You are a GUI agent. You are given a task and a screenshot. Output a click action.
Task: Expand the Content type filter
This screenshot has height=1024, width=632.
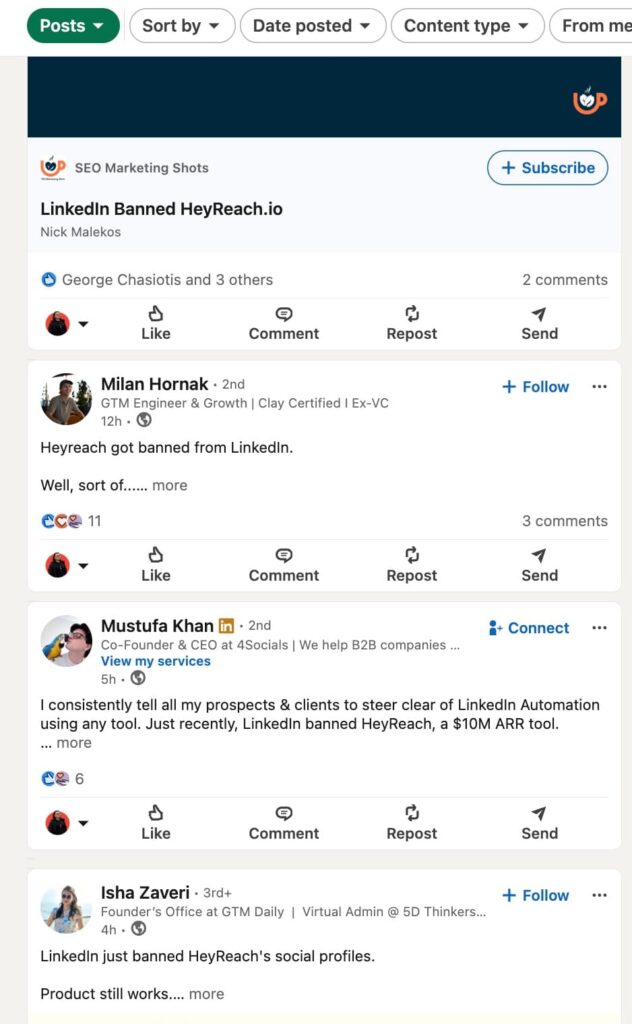467,26
